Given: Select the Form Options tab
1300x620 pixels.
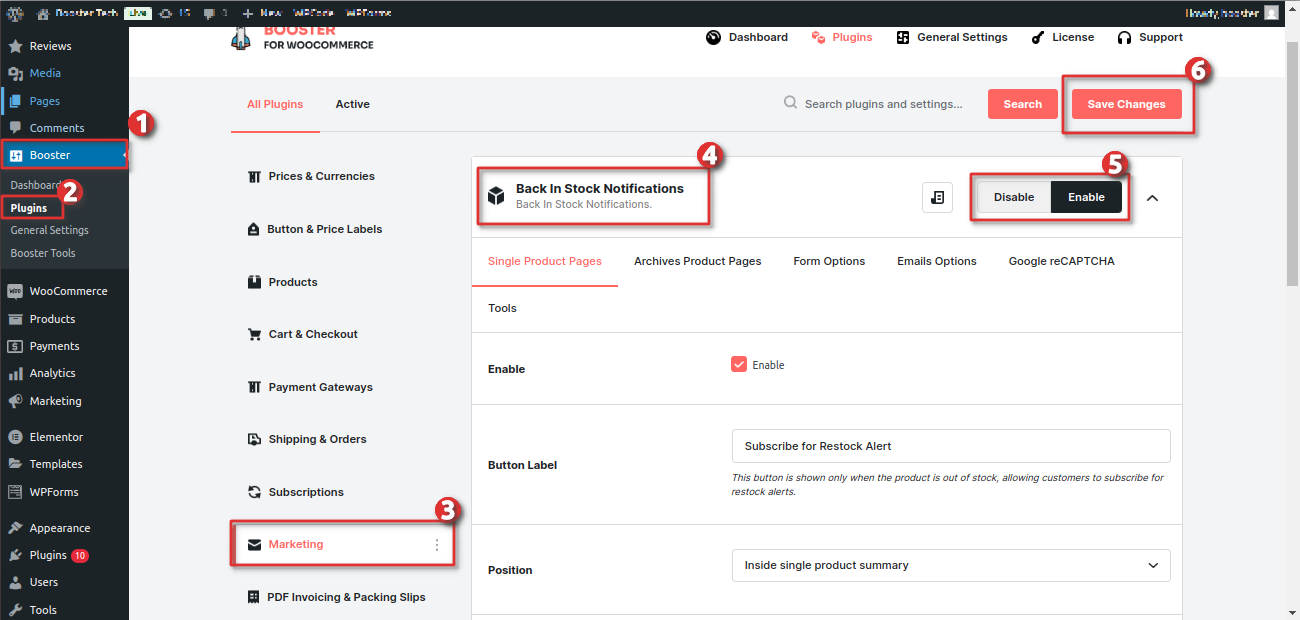Looking at the screenshot, I should tap(829, 261).
